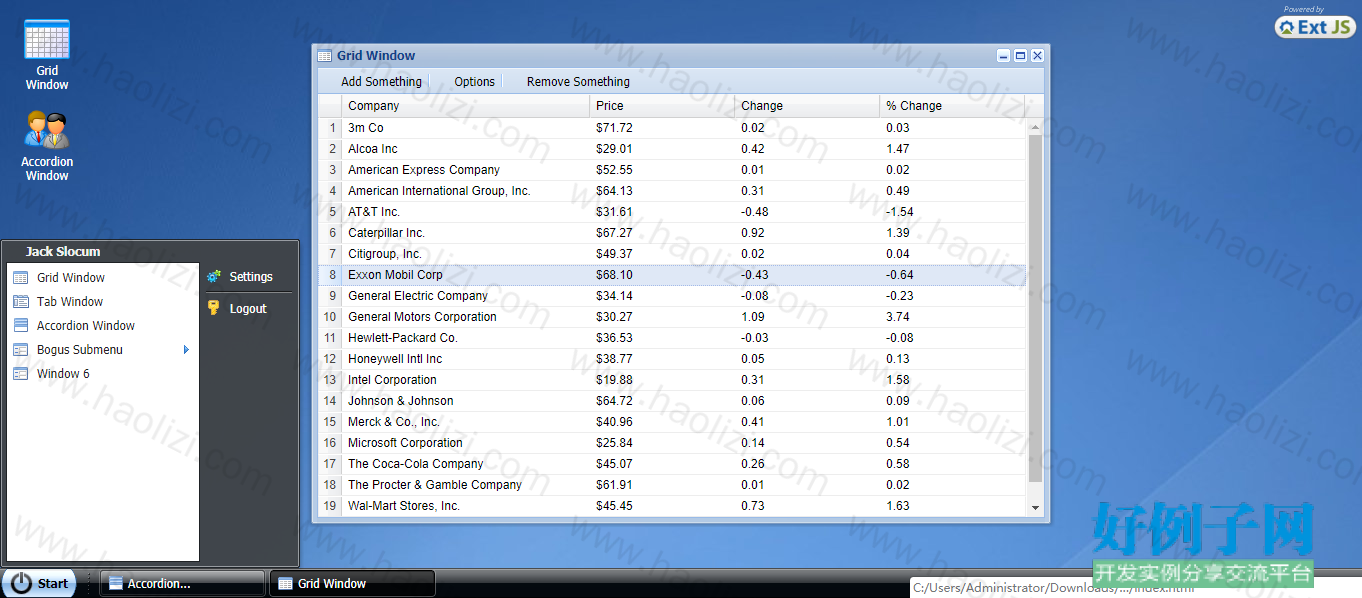Select the Wal-Mart Stores, Inc. row
The width and height of the screenshot is (1362, 598).
672,506
